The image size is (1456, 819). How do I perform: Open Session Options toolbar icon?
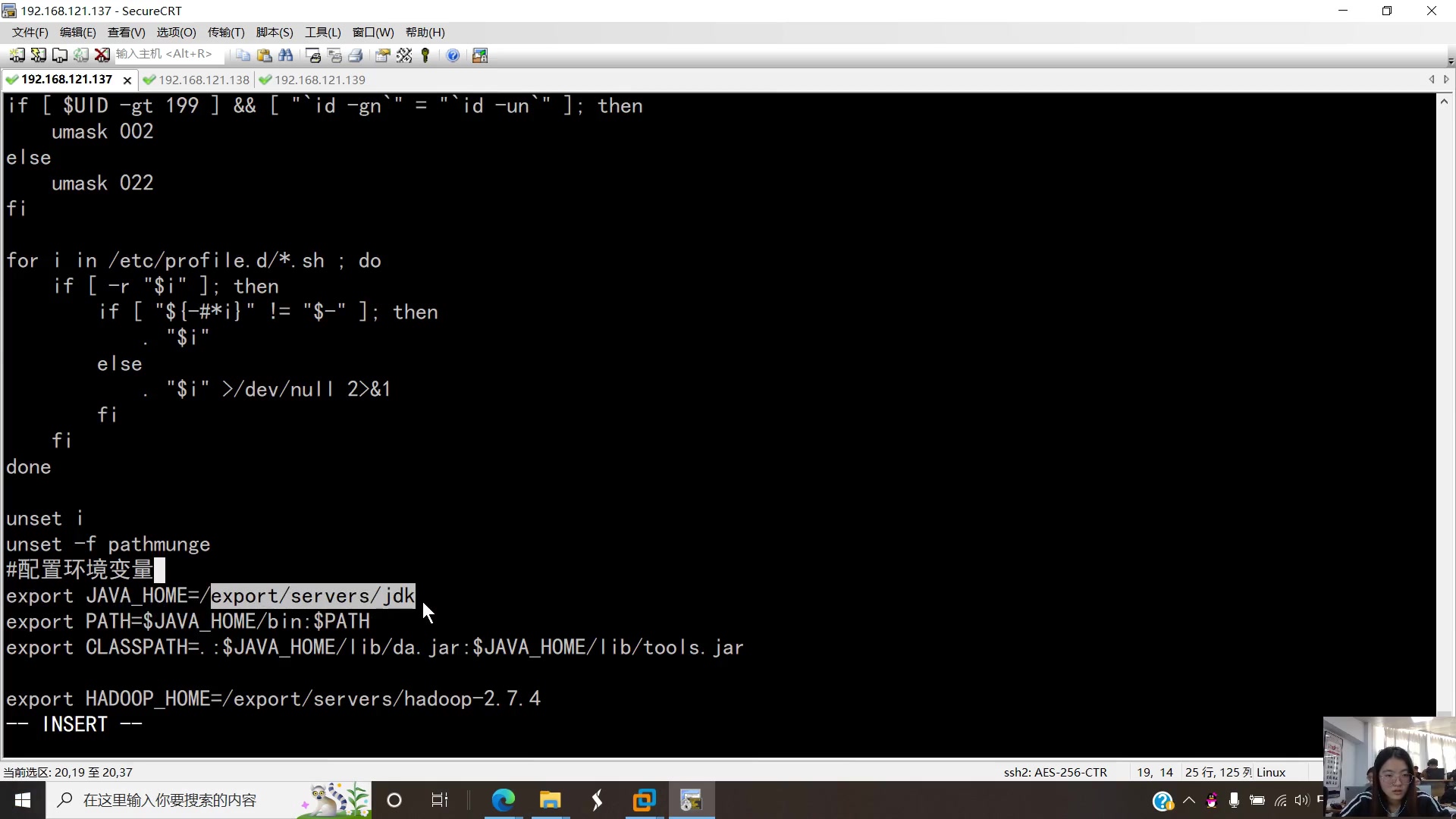tap(382, 55)
